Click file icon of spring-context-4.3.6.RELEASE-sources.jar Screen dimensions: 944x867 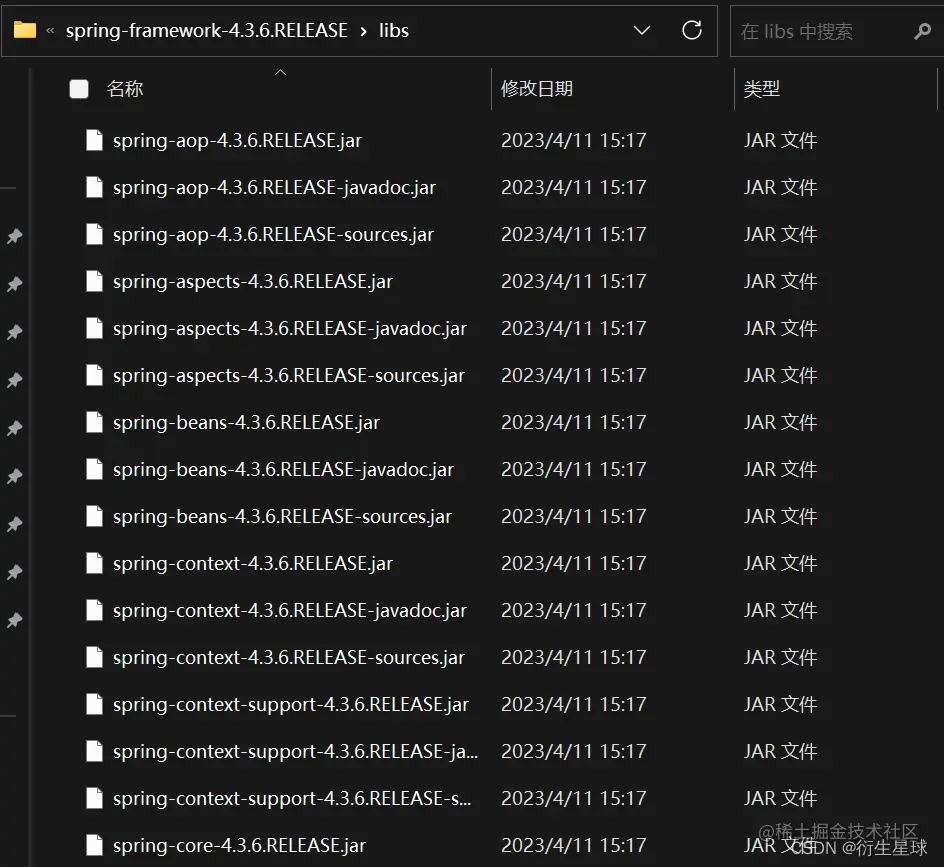click(x=95, y=656)
